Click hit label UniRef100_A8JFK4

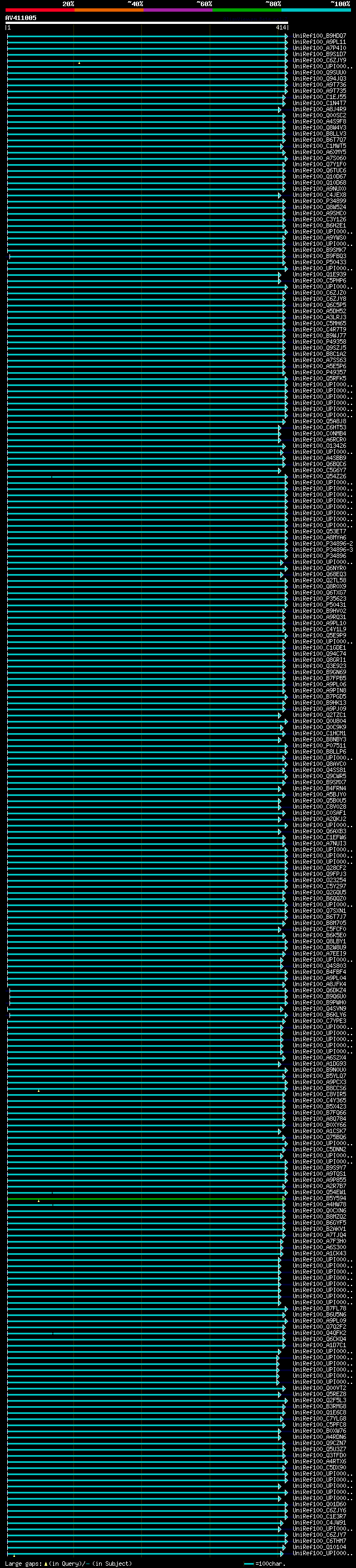click(319, 985)
